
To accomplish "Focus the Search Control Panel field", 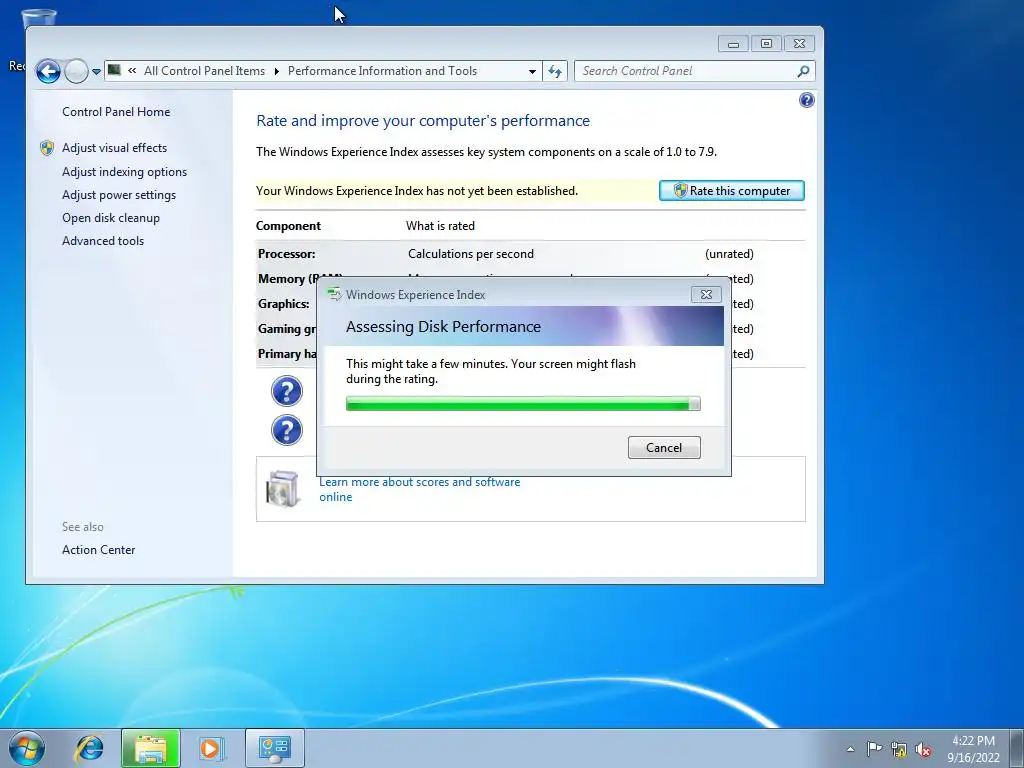I will (x=694, y=71).
